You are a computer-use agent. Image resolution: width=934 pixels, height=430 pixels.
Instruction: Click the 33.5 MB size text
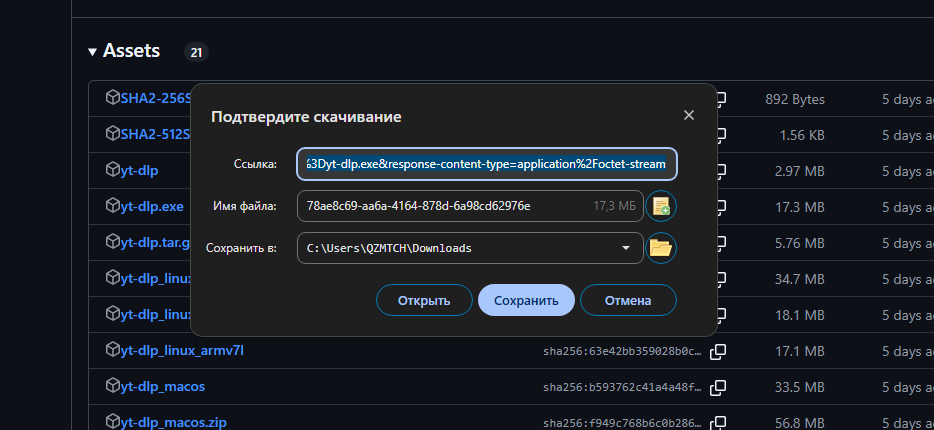coord(799,387)
